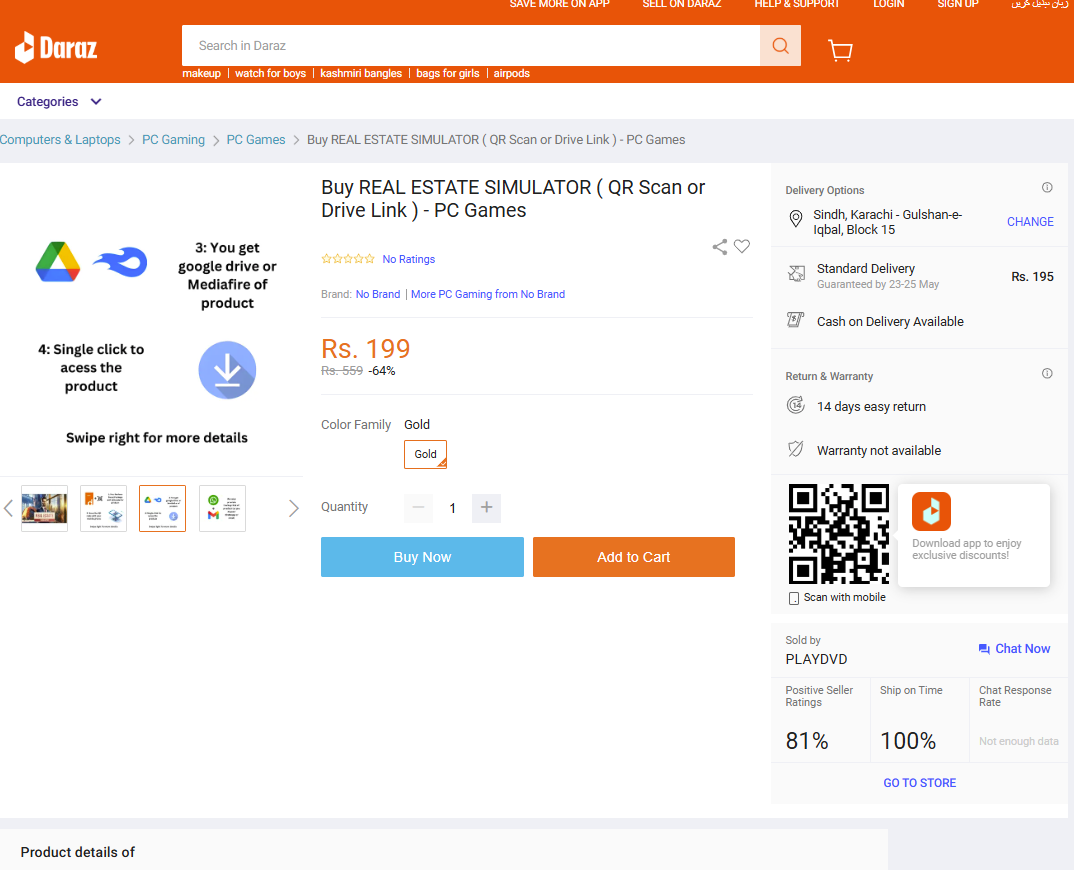
Task: Select highlighted Google Drive thumbnail
Action: (x=162, y=508)
